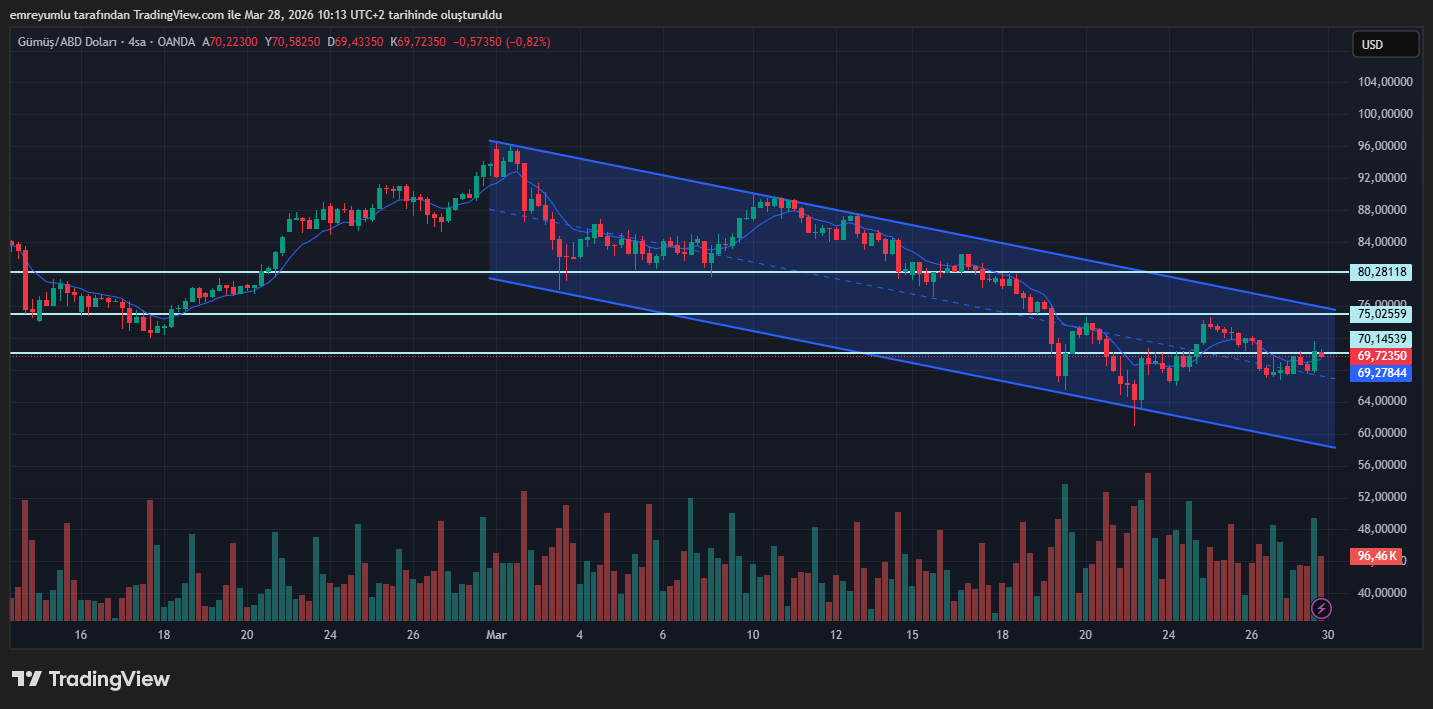This screenshot has height=709, width=1433.
Task: Click the purple lightning bolt icon
Action: (x=1321, y=607)
